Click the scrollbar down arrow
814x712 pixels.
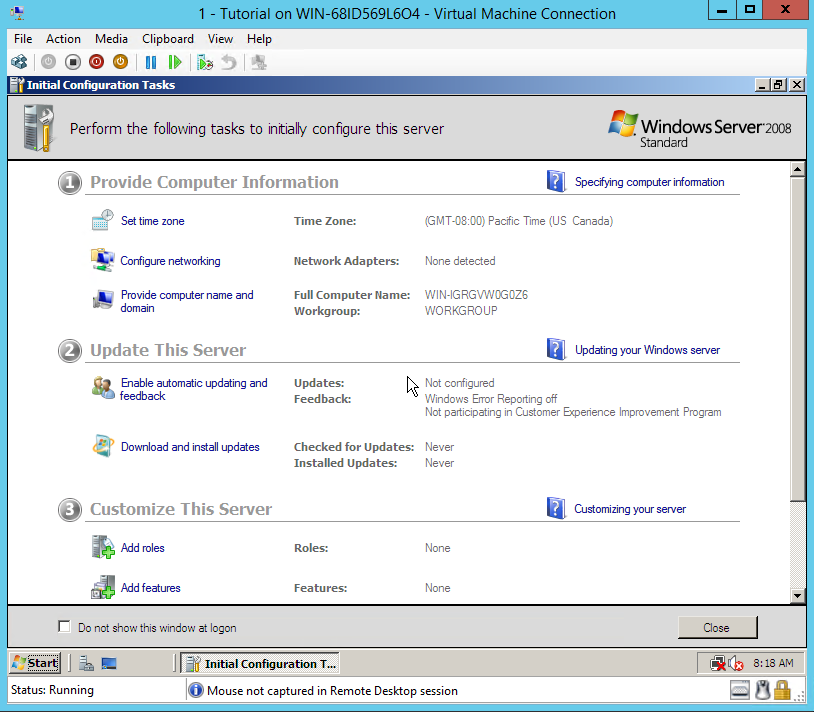pyautogui.click(x=798, y=596)
